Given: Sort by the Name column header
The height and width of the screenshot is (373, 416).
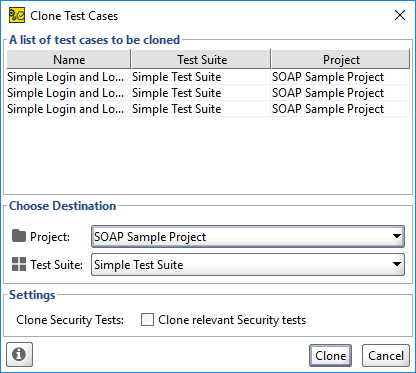Looking at the screenshot, I should point(69,59).
